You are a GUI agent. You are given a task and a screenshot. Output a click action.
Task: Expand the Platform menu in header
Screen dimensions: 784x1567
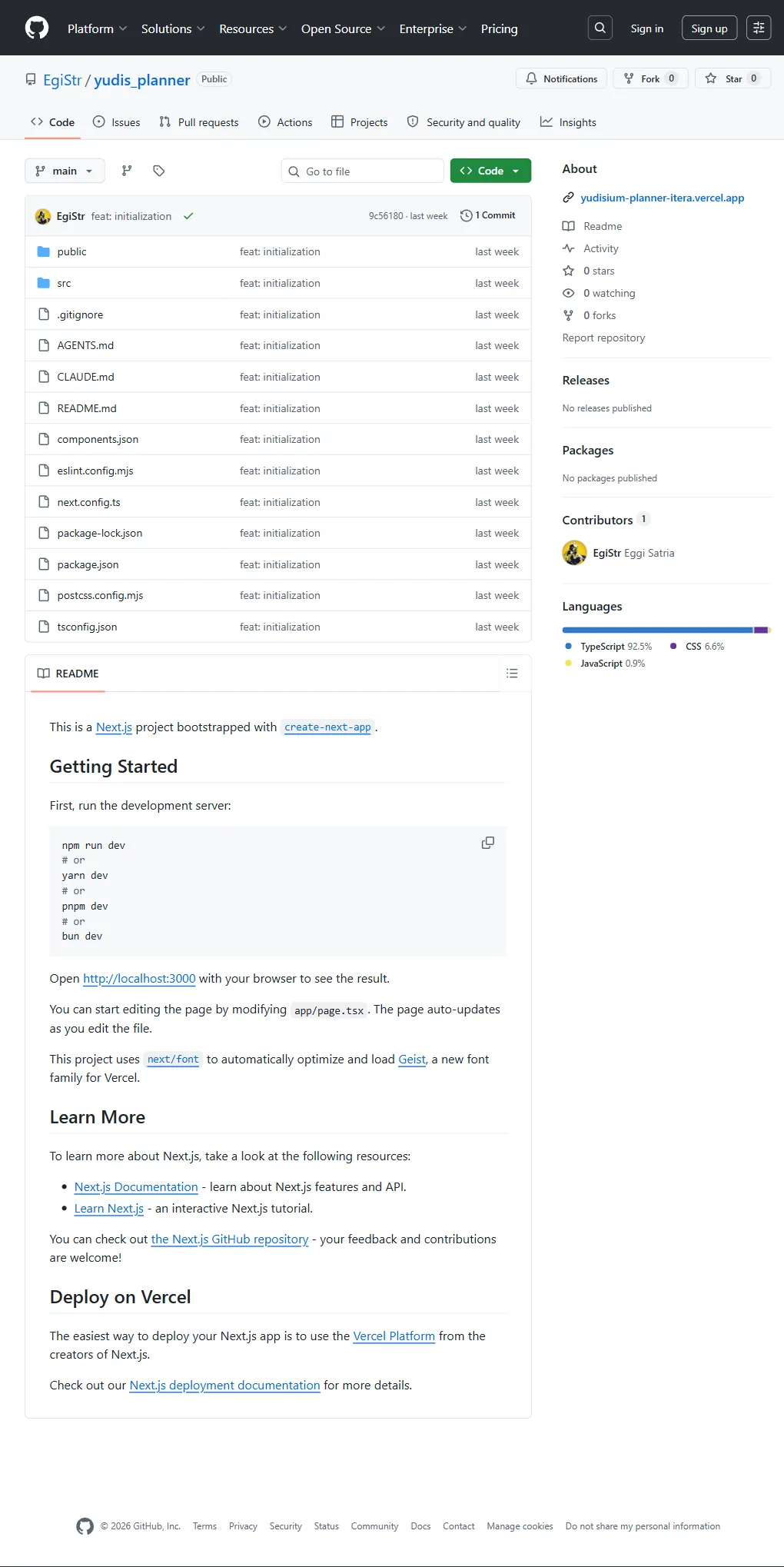point(97,28)
